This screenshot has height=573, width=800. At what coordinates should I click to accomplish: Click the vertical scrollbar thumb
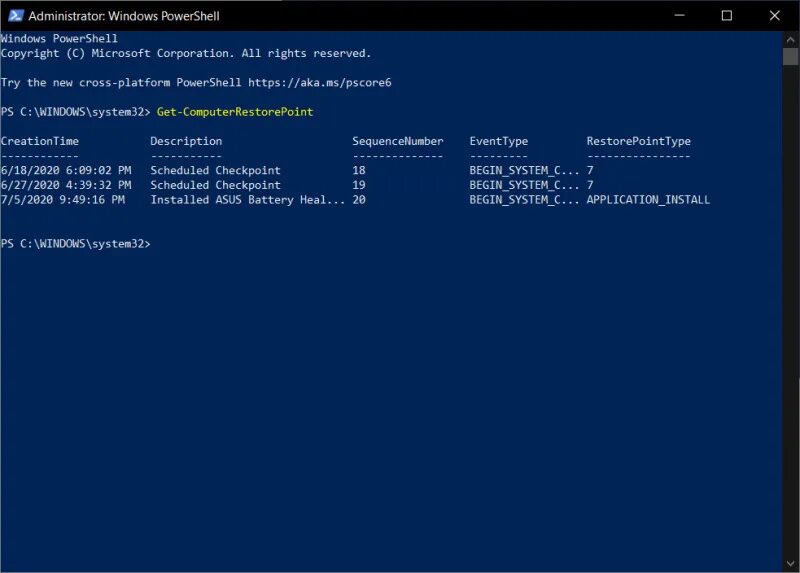tap(790, 57)
